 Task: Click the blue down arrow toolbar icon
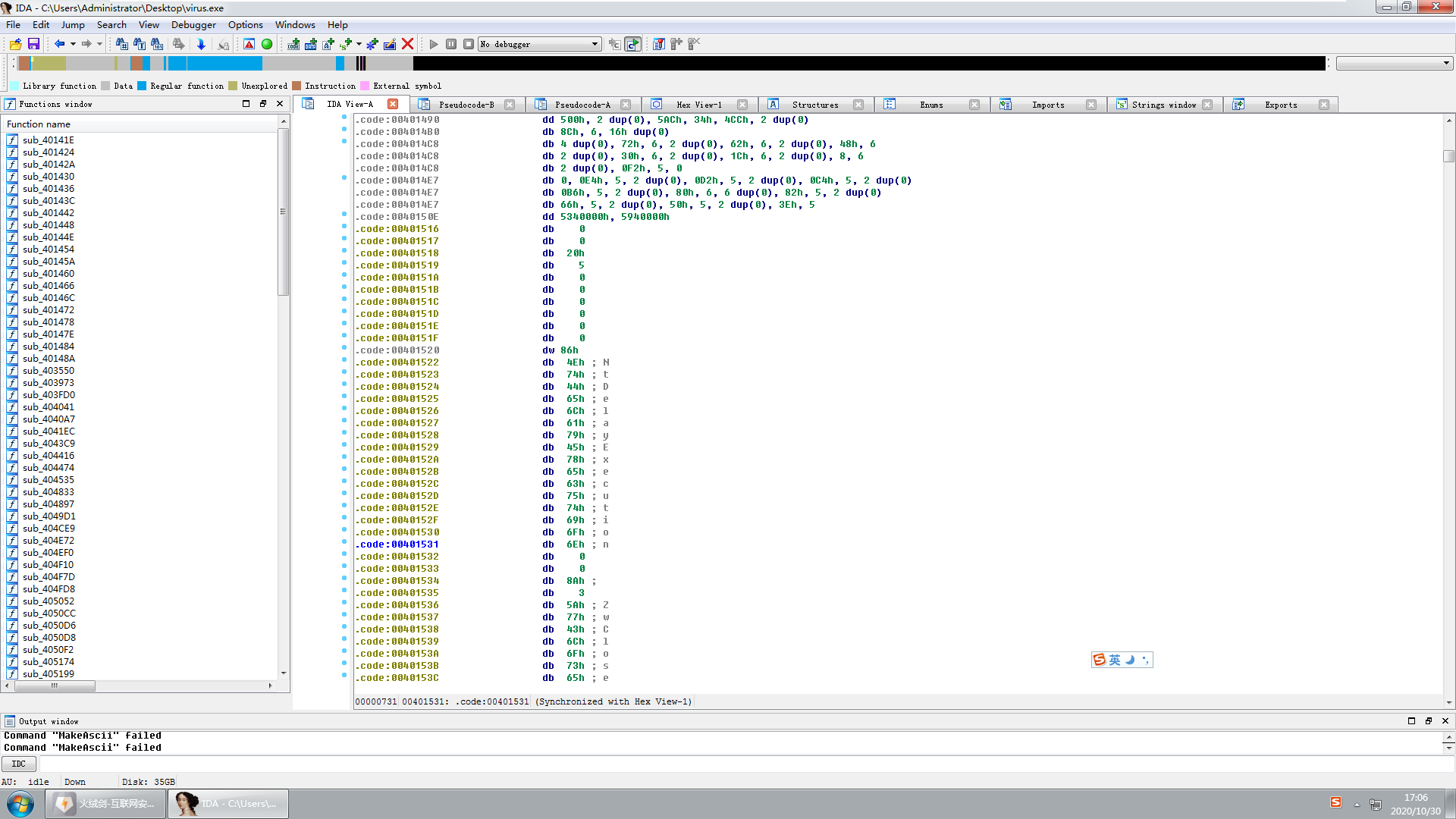[x=201, y=44]
